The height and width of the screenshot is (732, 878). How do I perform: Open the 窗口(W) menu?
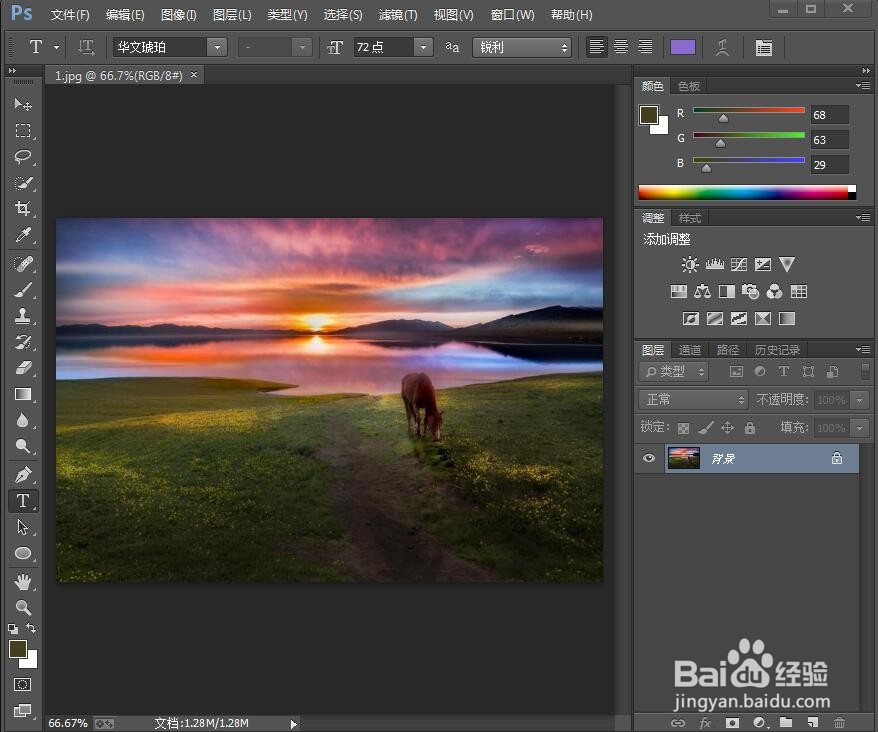[512, 15]
